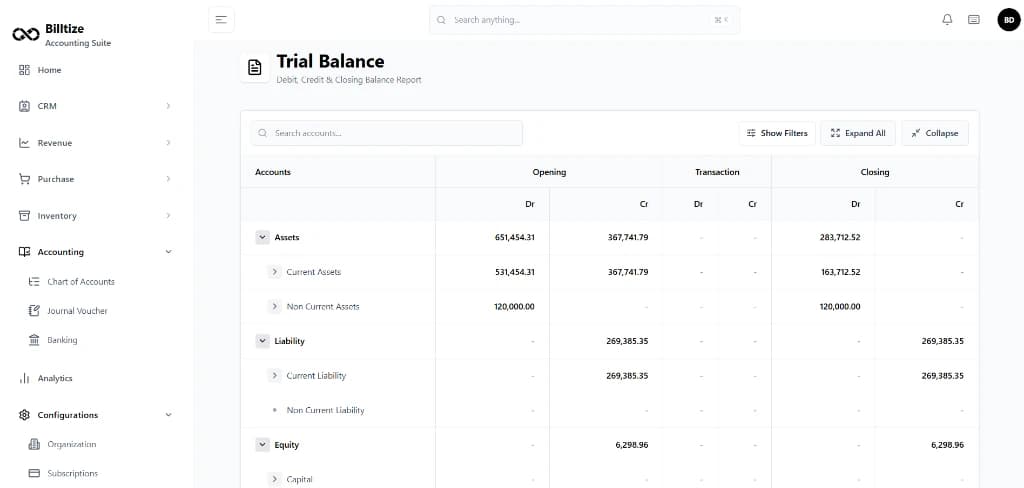Click the Trial Balance document icon
Viewport: 1024px width, 488px height.
click(x=255, y=67)
